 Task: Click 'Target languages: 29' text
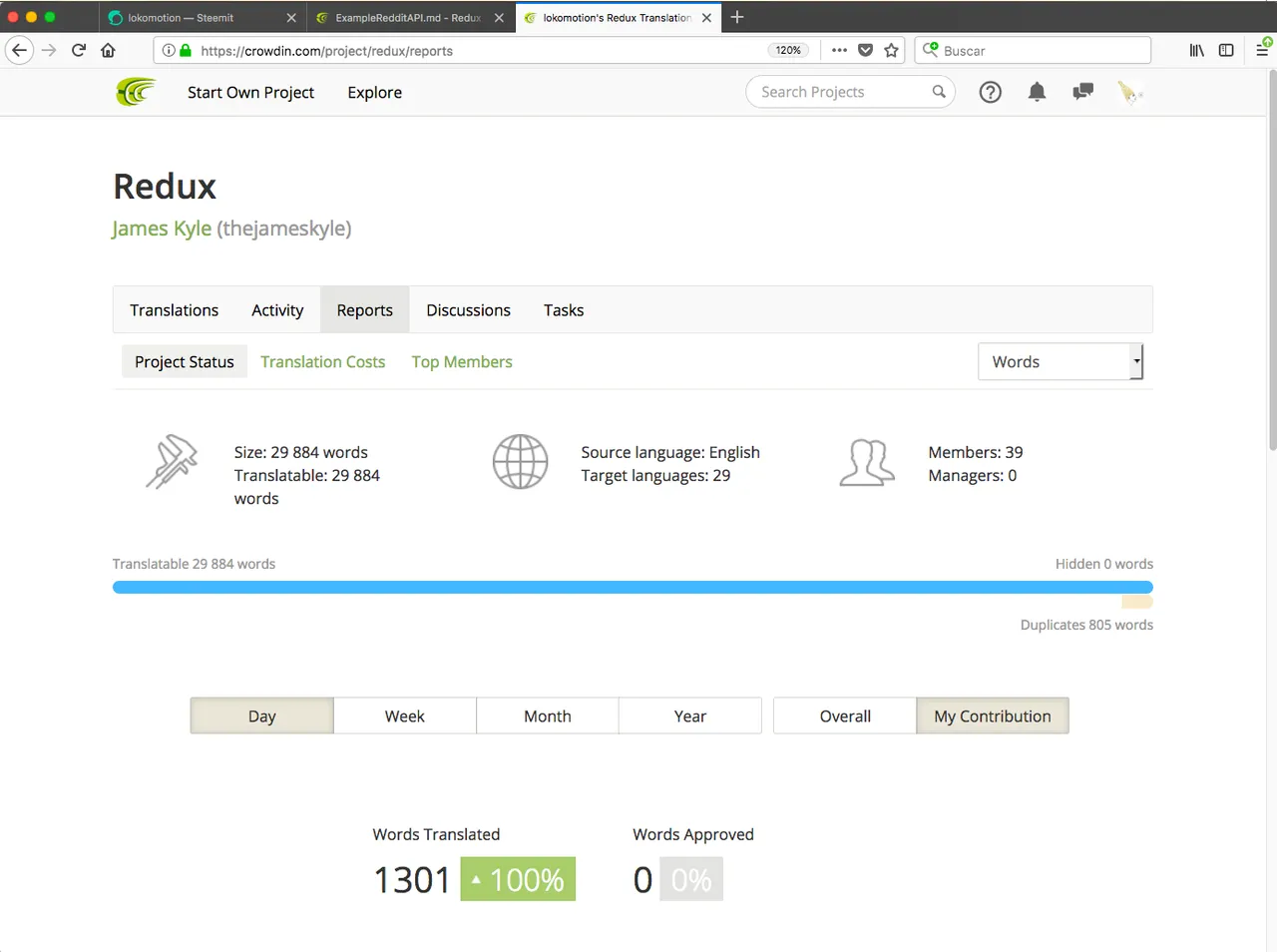tap(655, 476)
